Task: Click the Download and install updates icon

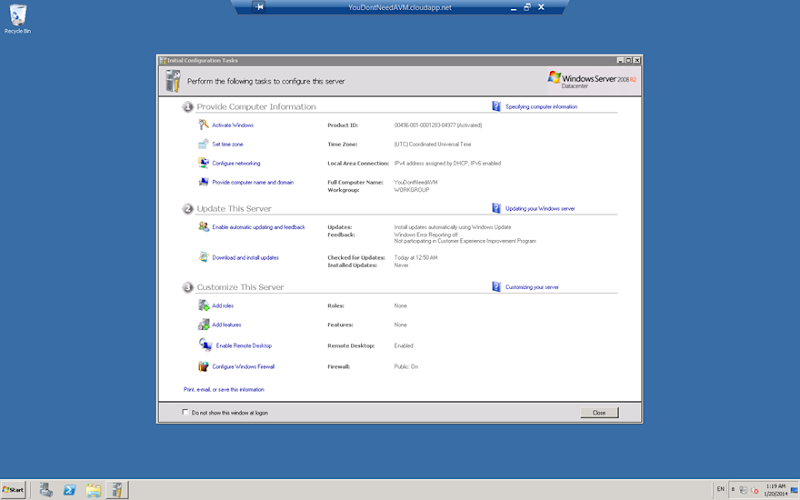Action: pyautogui.click(x=204, y=257)
